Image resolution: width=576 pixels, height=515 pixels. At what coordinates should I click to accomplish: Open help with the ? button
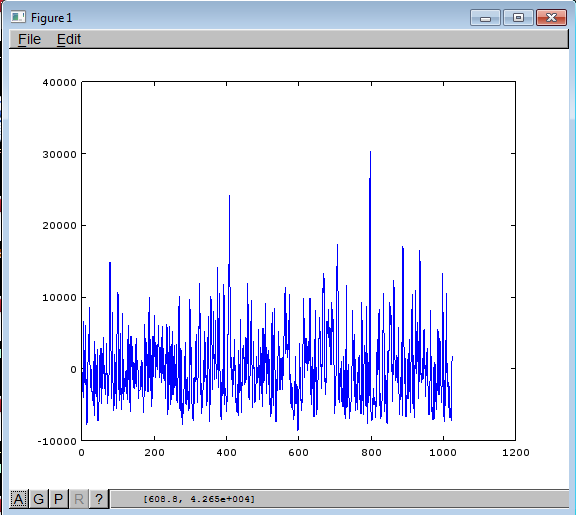(x=99, y=499)
